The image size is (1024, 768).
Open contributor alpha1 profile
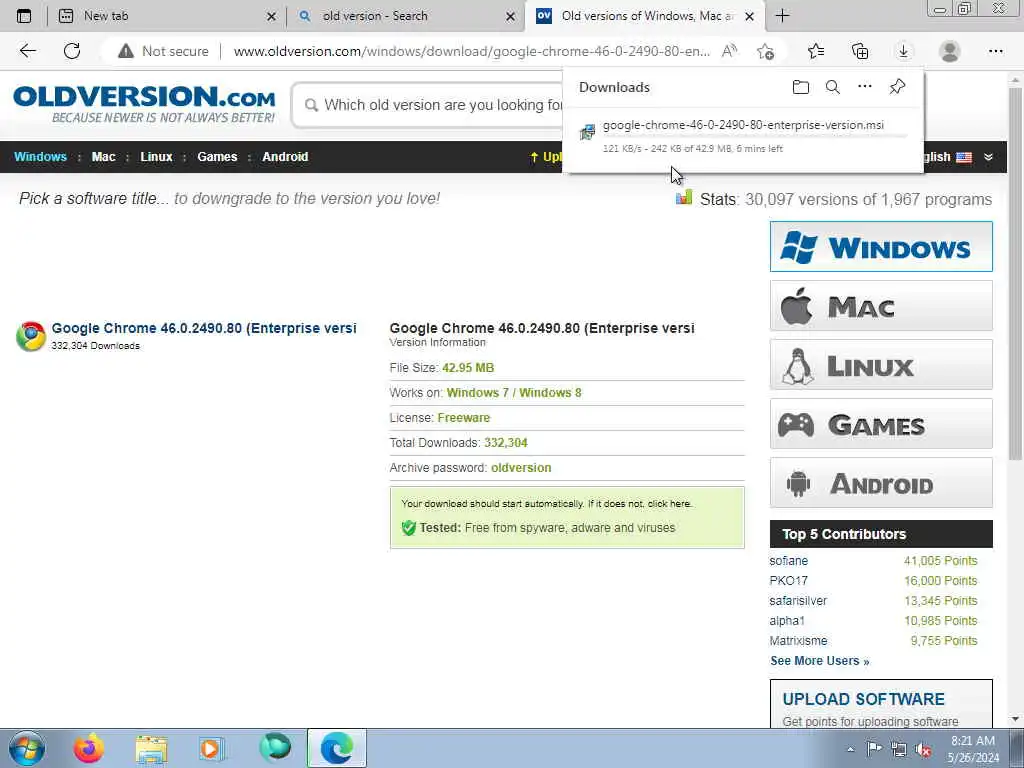[787, 620]
